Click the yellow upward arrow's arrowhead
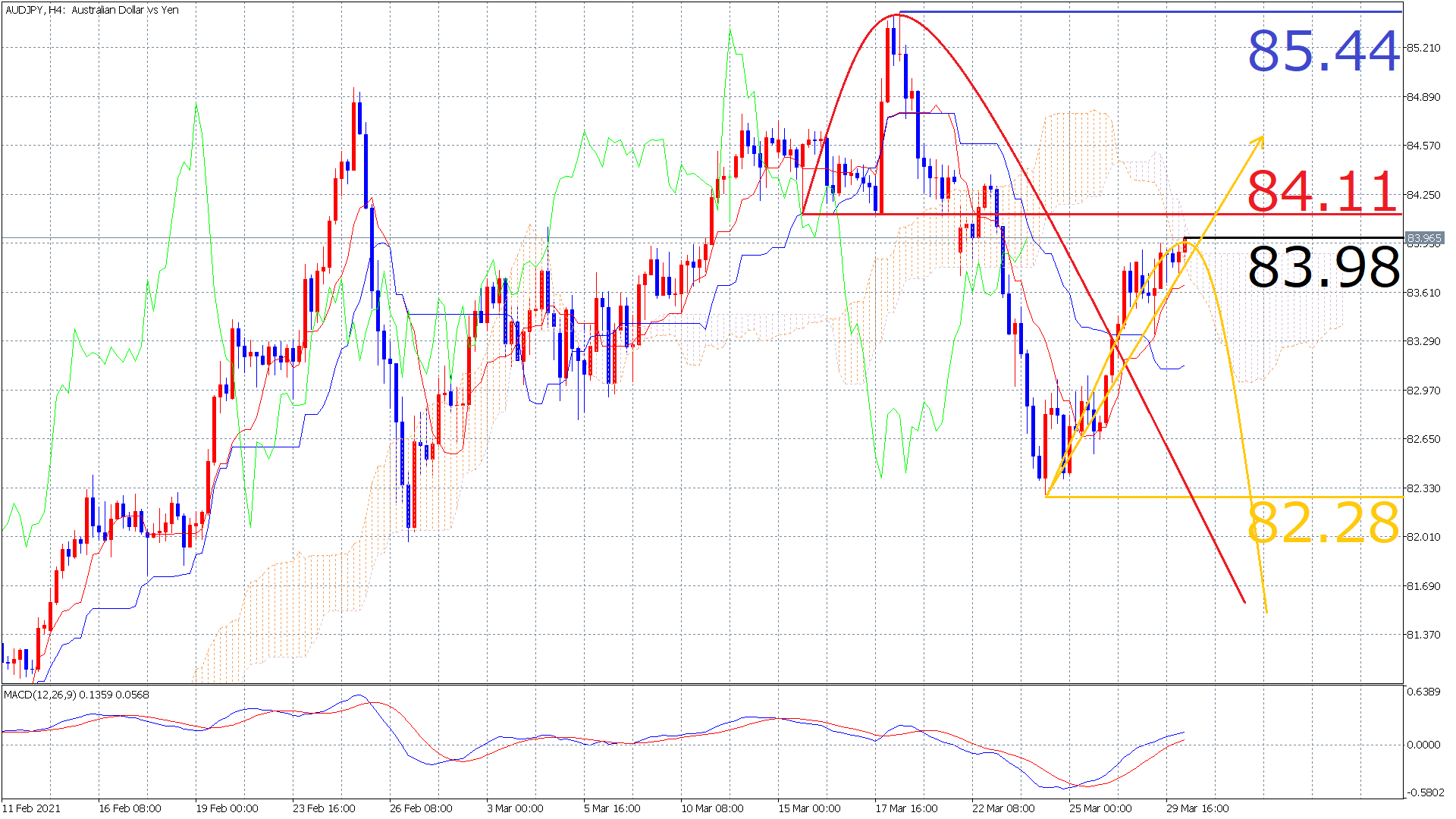This screenshot has width=1456, height=819. pyautogui.click(x=1262, y=138)
